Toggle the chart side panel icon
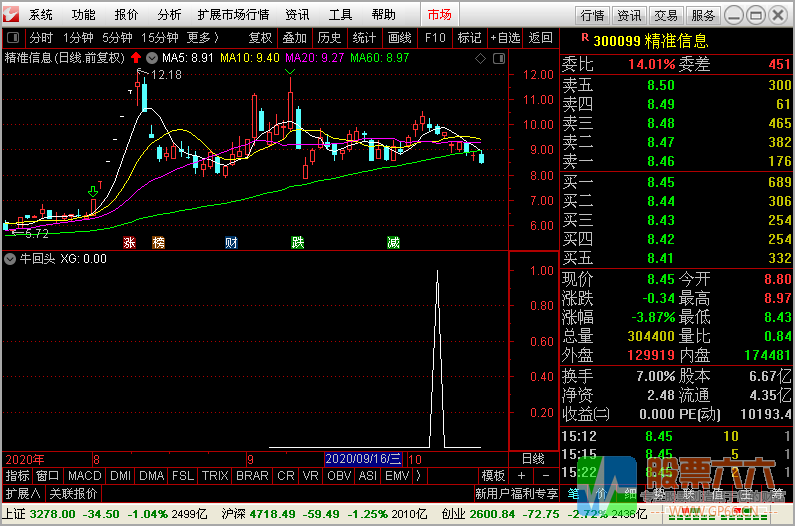 pos(499,59)
